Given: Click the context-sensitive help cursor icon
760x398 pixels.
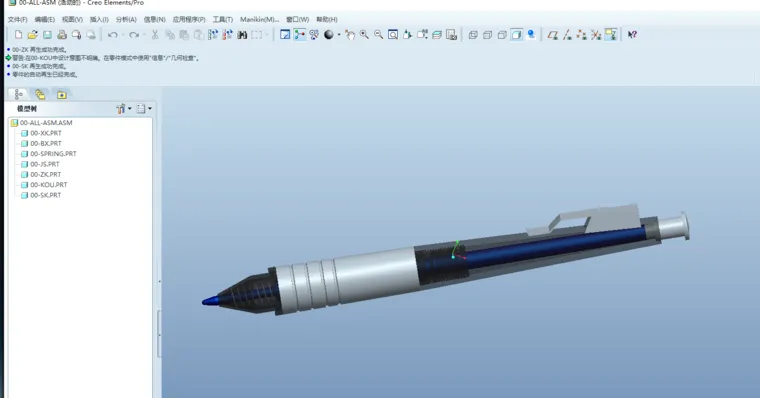Looking at the screenshot, I should point(632,35).
